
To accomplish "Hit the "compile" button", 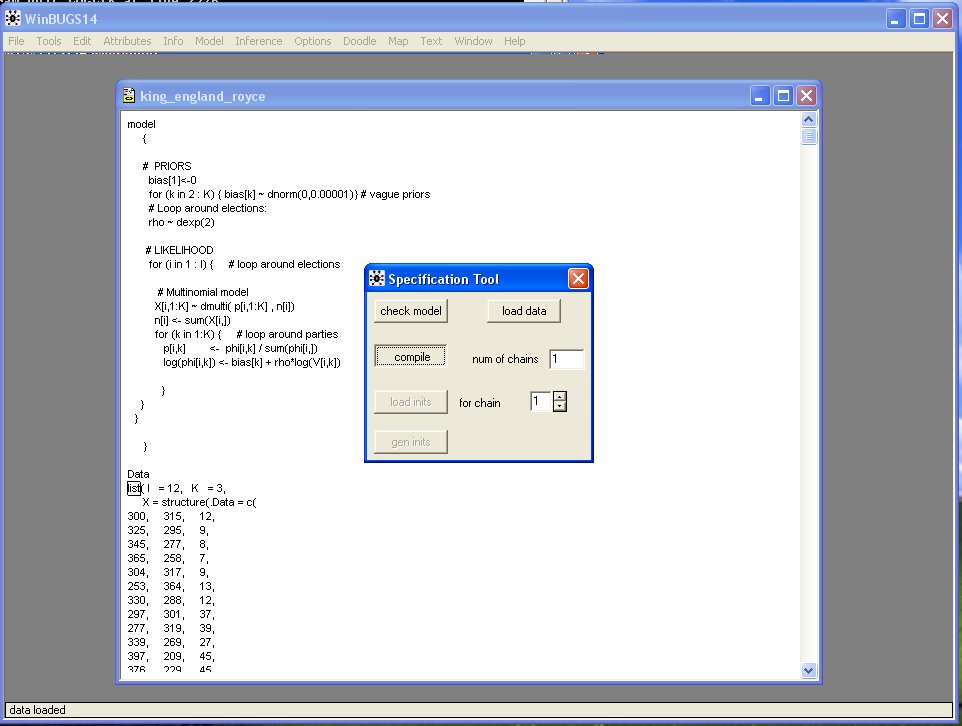I will [x=411, y=357].
